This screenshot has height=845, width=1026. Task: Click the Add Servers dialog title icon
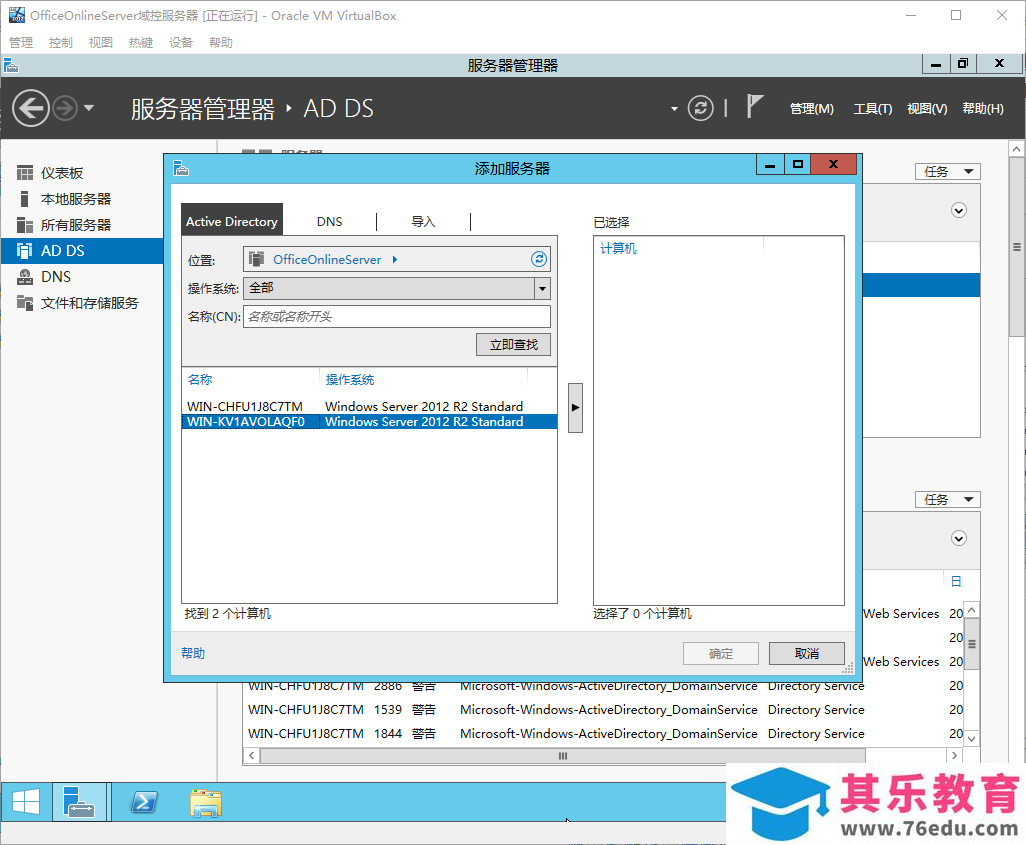click(181, 168)
